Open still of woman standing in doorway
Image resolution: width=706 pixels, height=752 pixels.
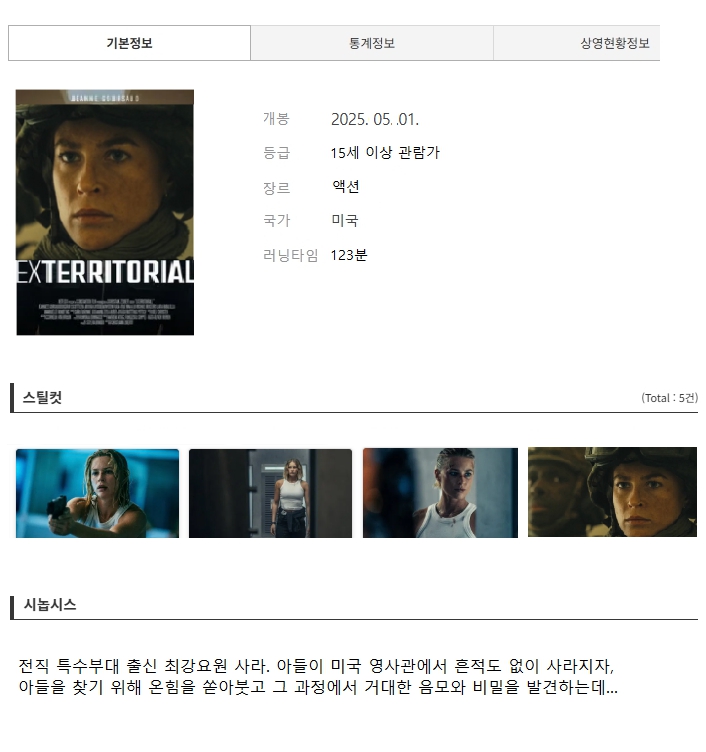click(x=270, y=493)
